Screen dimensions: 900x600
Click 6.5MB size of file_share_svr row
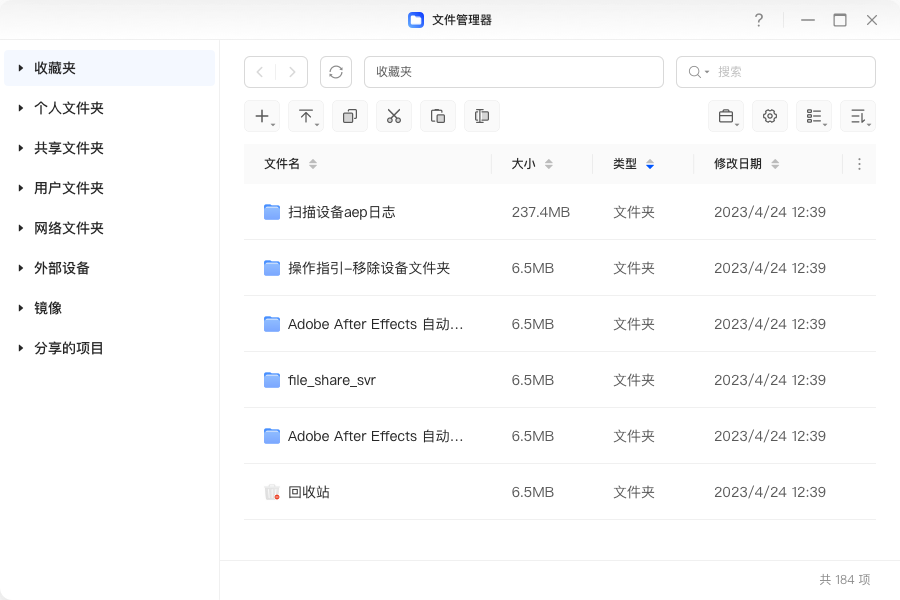[533, 380]
